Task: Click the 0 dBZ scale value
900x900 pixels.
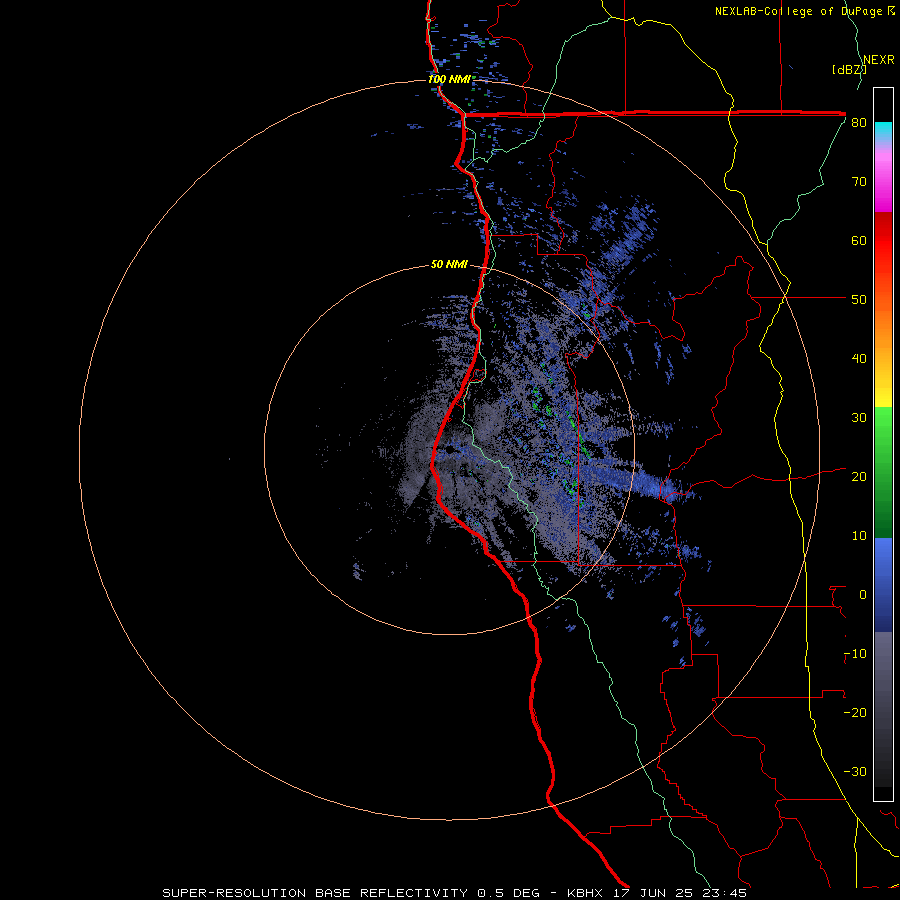Action: pyautogui.click(x=863, y=595)
